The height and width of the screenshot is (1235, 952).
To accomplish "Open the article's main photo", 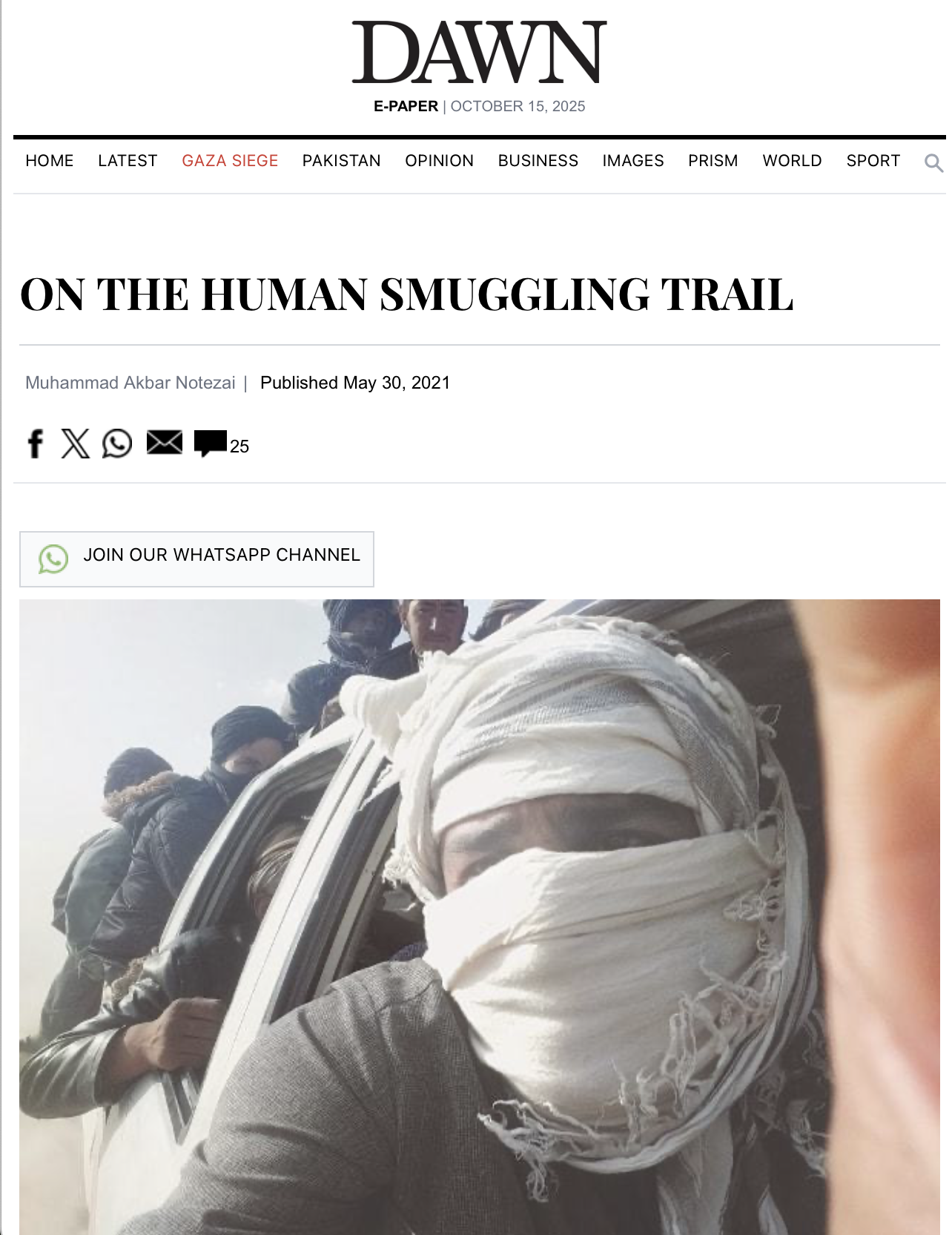I will pyautogui.click(x=480, y=917).
